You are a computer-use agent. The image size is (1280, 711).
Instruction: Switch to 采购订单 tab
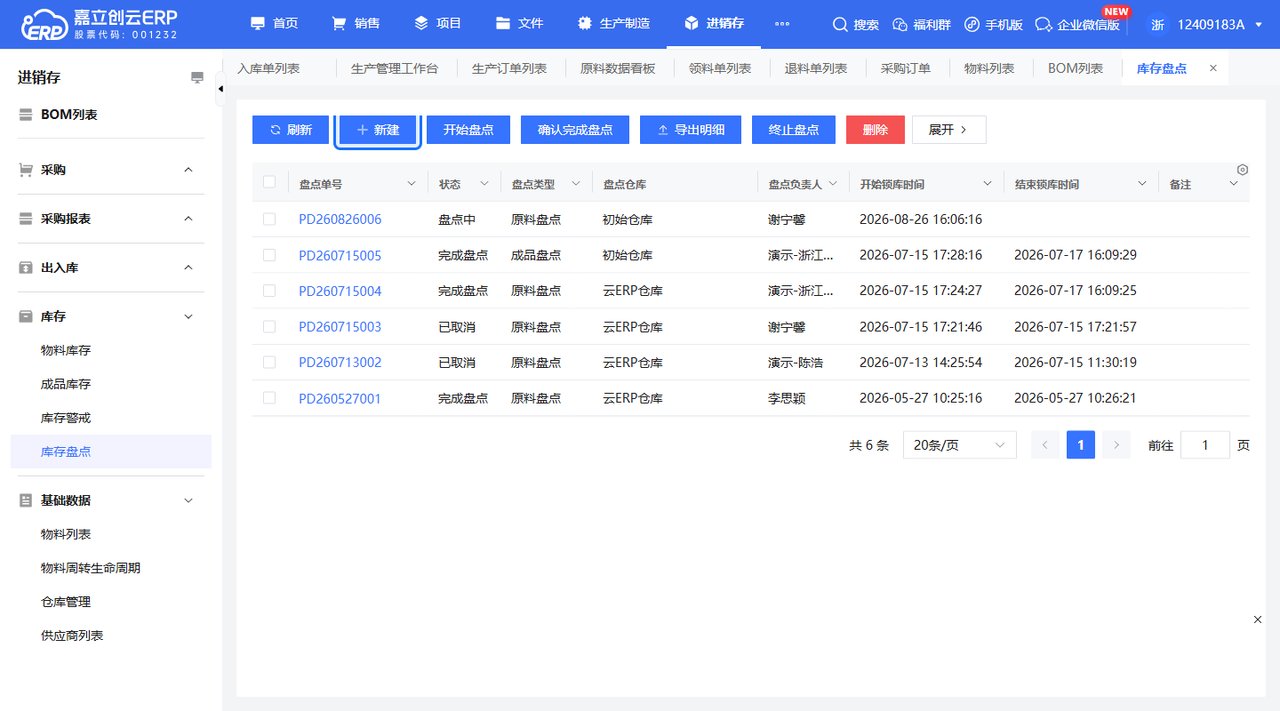coord(905,68)
